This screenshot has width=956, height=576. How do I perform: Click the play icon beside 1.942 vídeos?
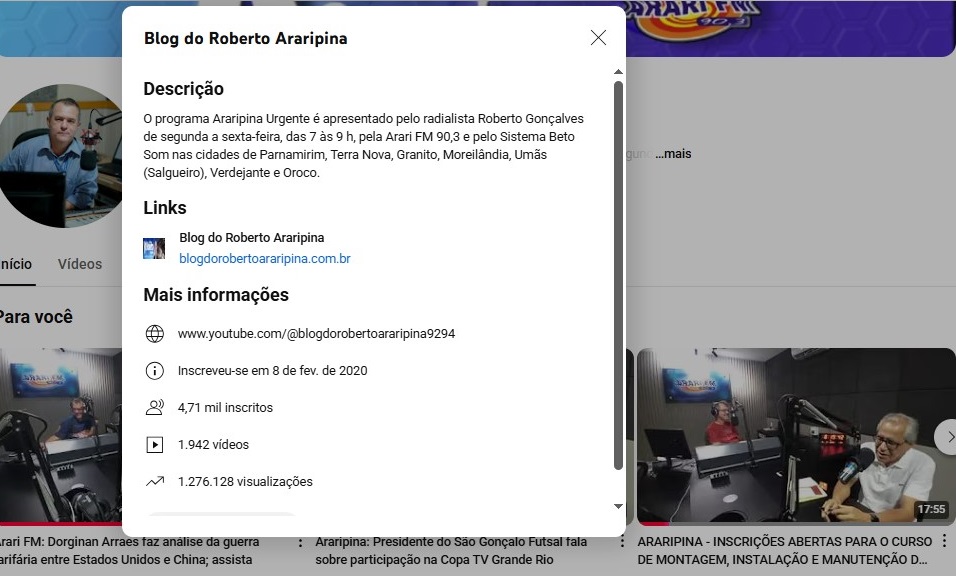[155, 445]
